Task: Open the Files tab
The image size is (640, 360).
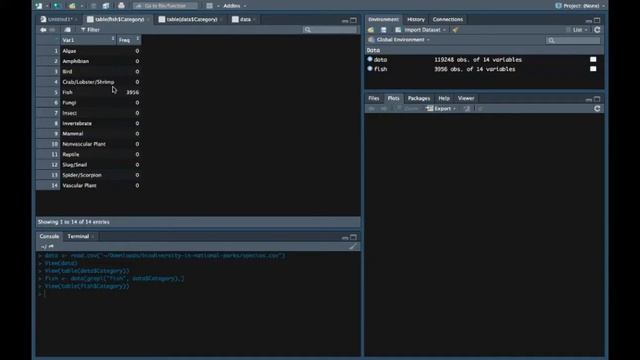Action: pos(373,98)
